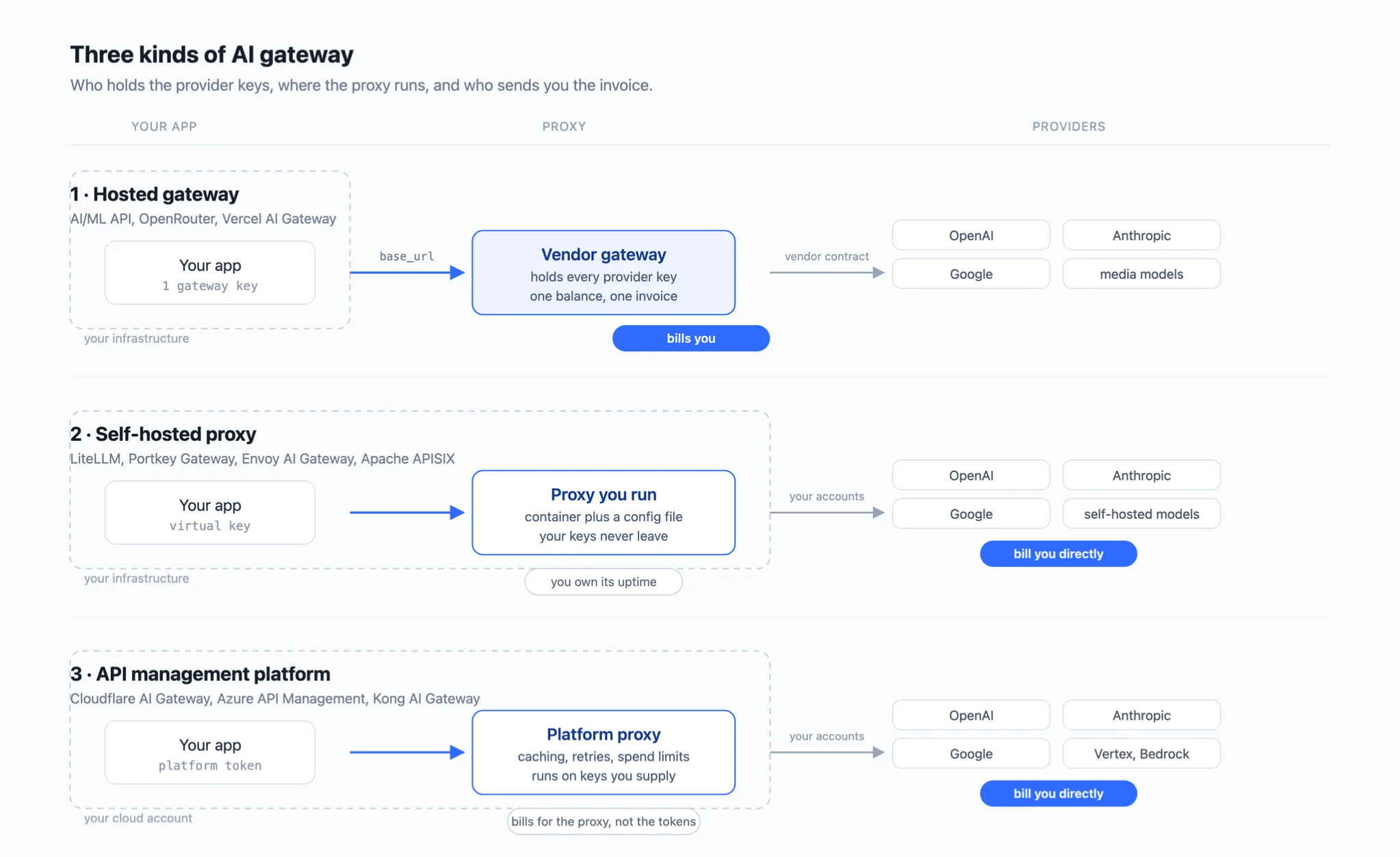1400x857 pixels.
Task: Click 'bill you directly' under self-hosted models
Action: [1059, 554]
